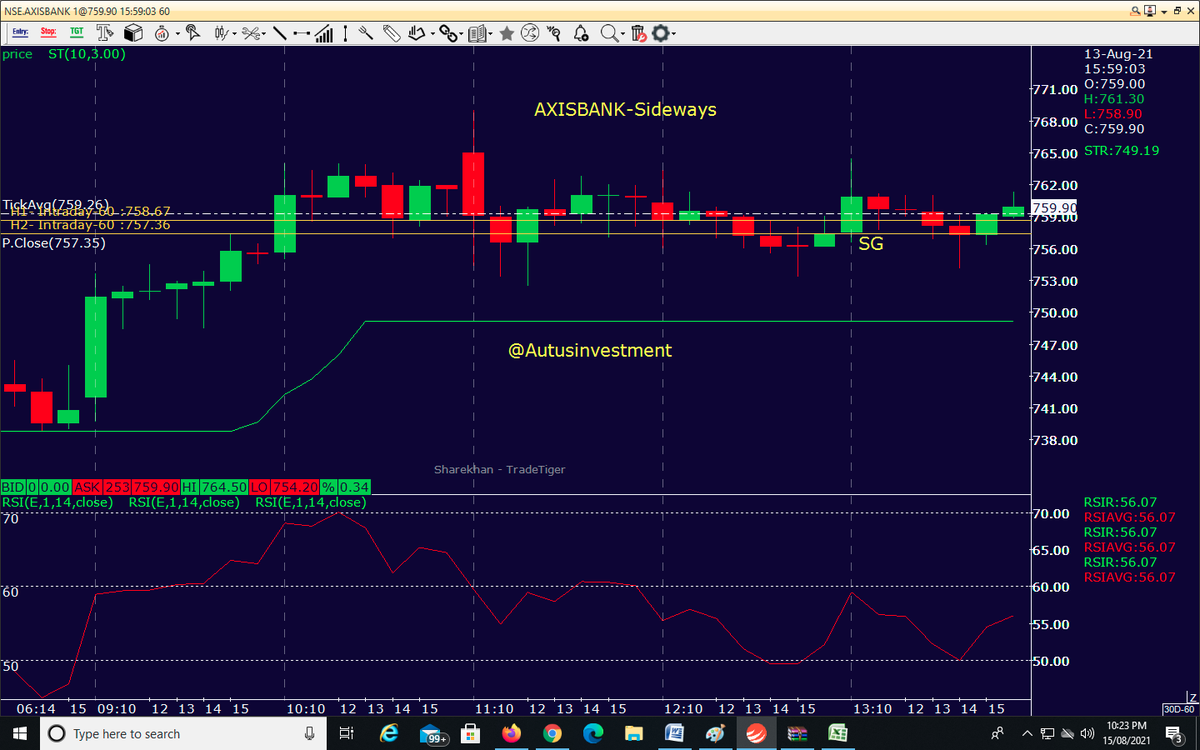1200x750 pixels.
Task: Click the STR:749.19 value in the info panel
Action: [1122, 150]
